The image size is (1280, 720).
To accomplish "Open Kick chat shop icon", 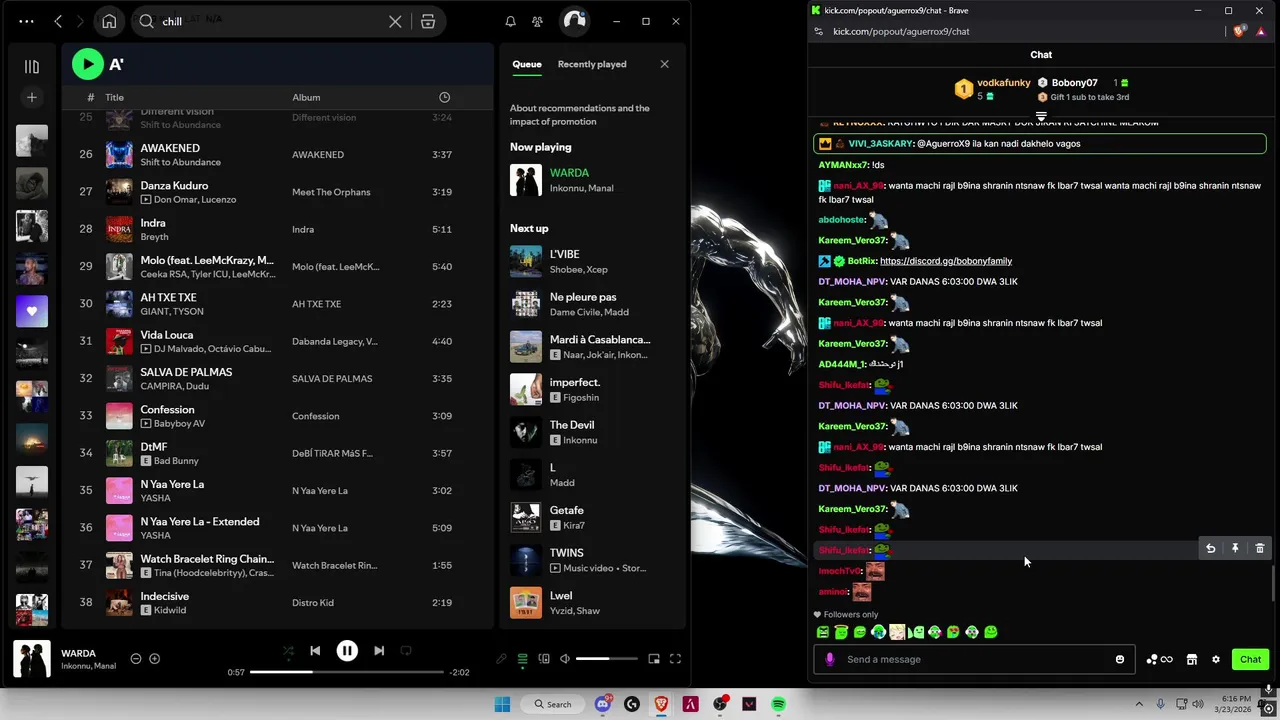I will click(x=1192, y=659).
